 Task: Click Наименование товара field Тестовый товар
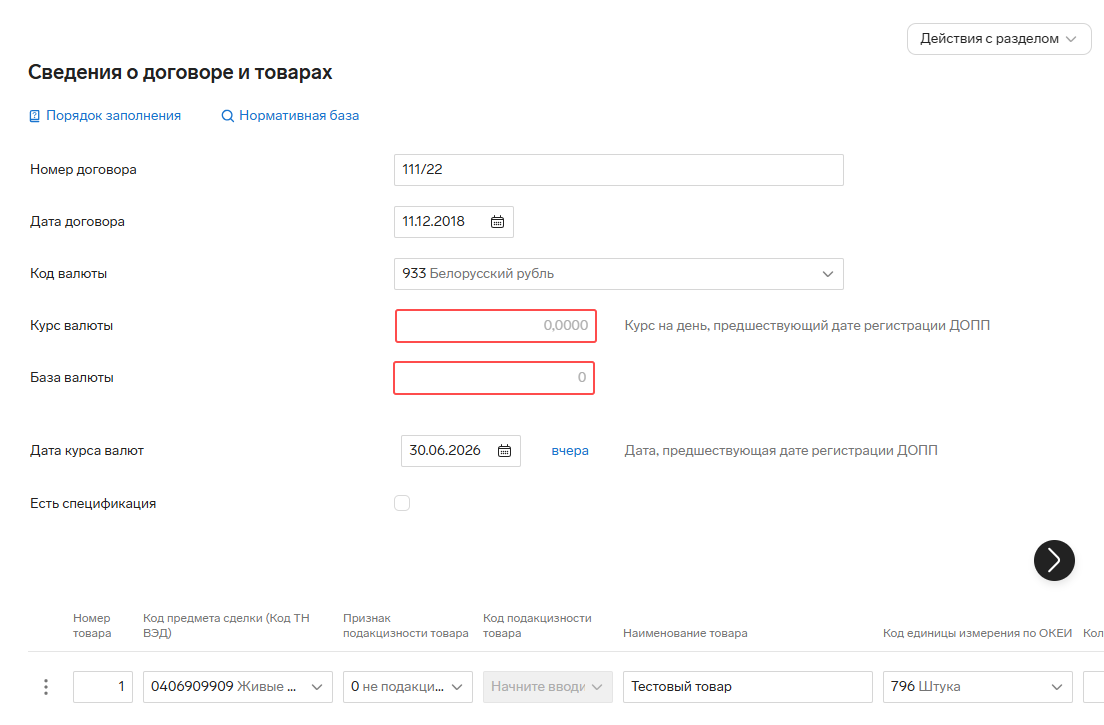coord(748,687)
